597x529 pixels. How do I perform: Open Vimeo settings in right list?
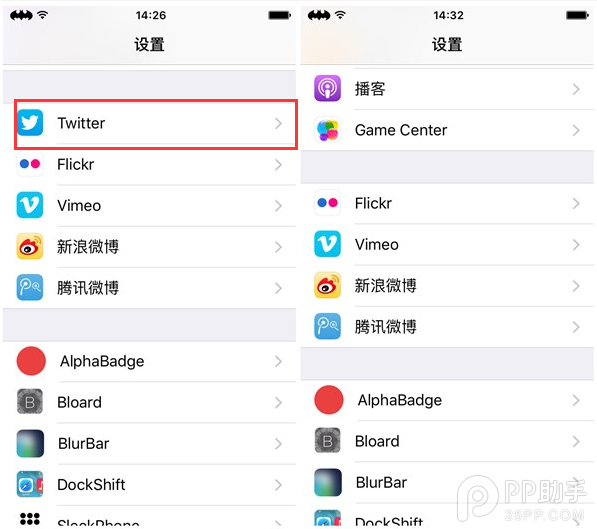point(447,244)
